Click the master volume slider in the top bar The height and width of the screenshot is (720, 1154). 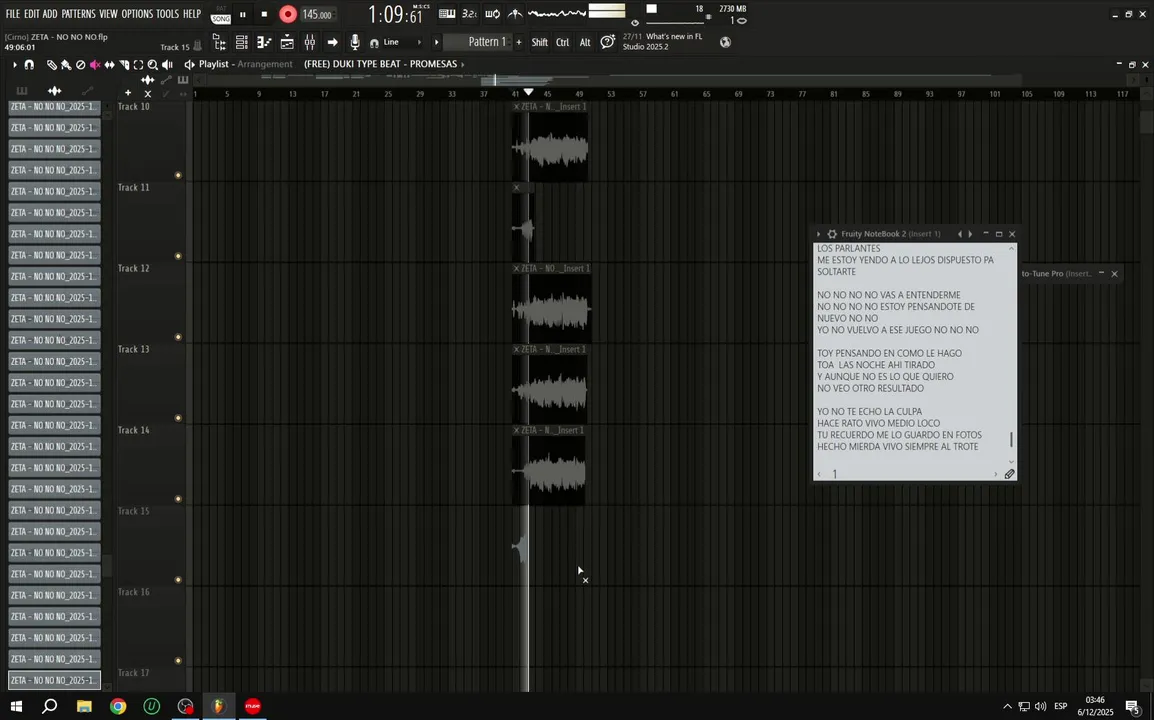click(676, 23)
